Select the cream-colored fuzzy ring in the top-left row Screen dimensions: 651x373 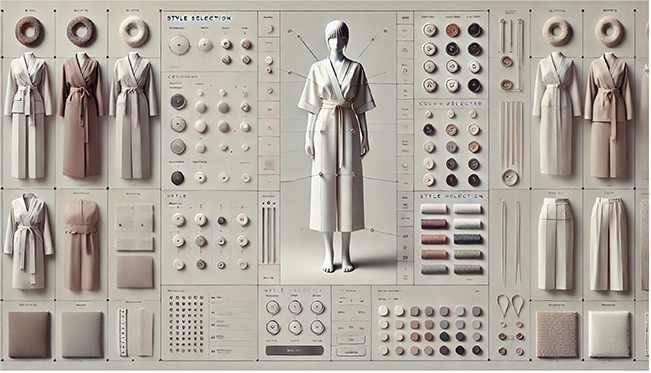134,31
